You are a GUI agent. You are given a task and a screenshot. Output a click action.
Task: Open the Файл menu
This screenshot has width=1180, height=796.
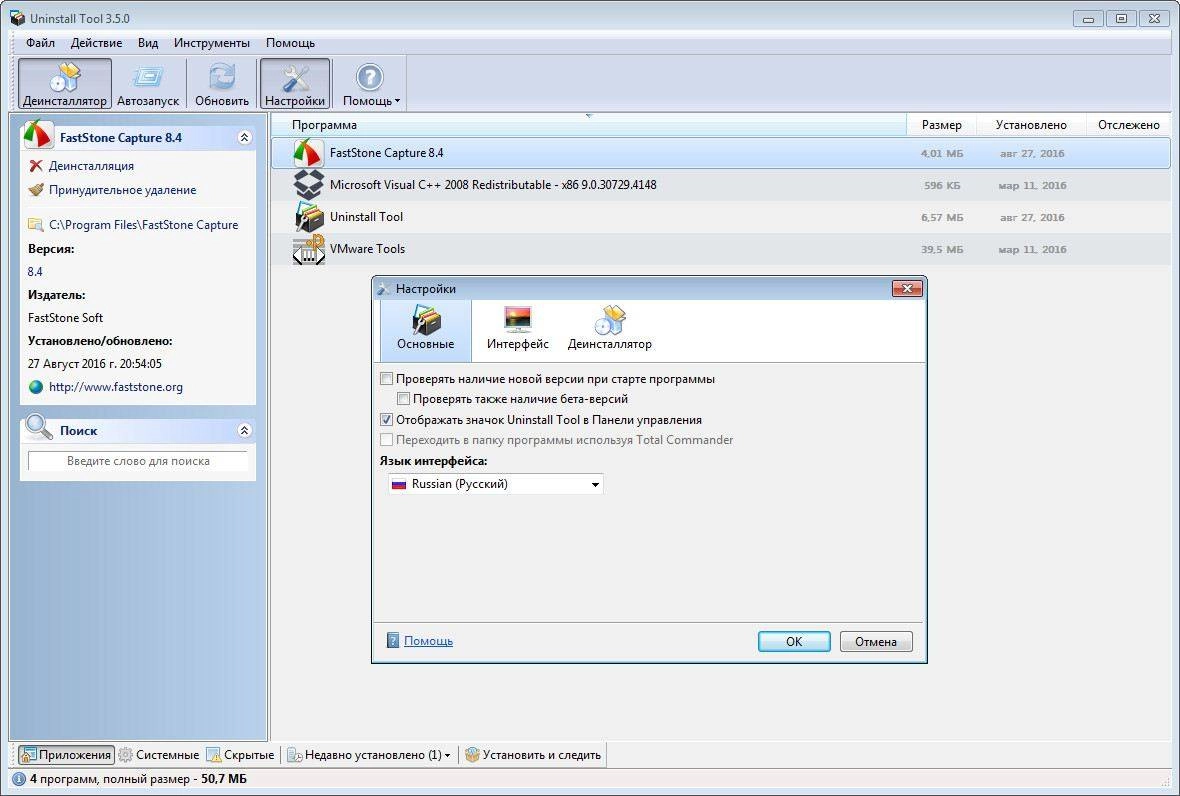tap(40, 43)
